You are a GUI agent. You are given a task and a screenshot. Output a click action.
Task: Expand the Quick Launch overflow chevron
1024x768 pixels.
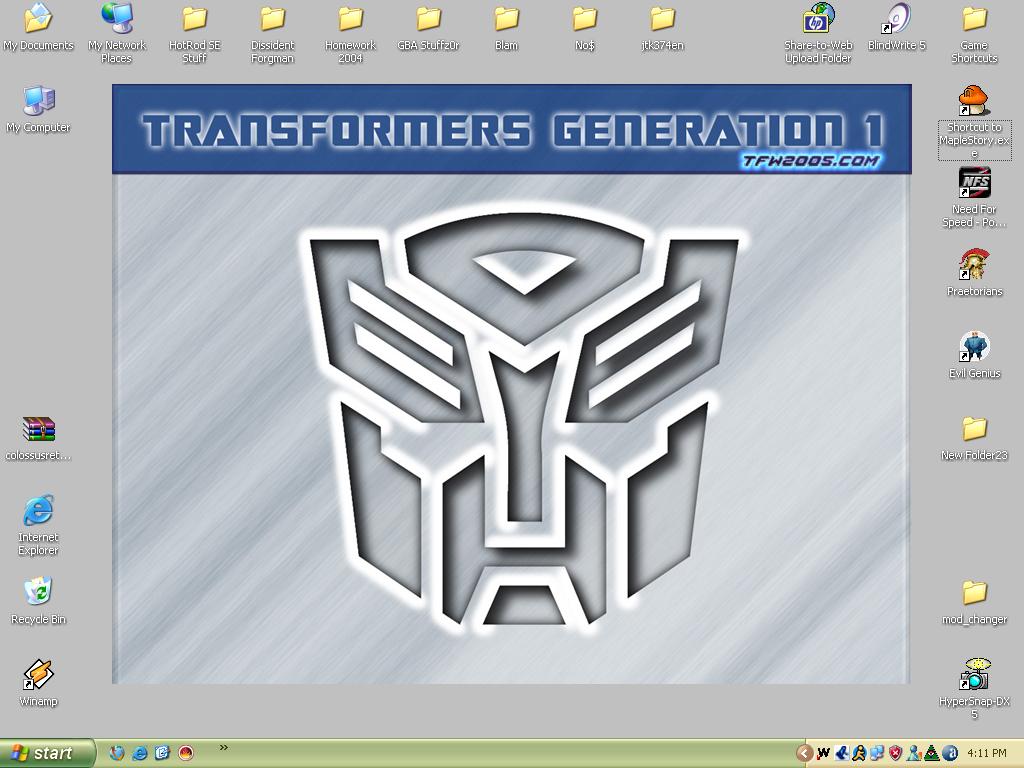coord(224,747)
